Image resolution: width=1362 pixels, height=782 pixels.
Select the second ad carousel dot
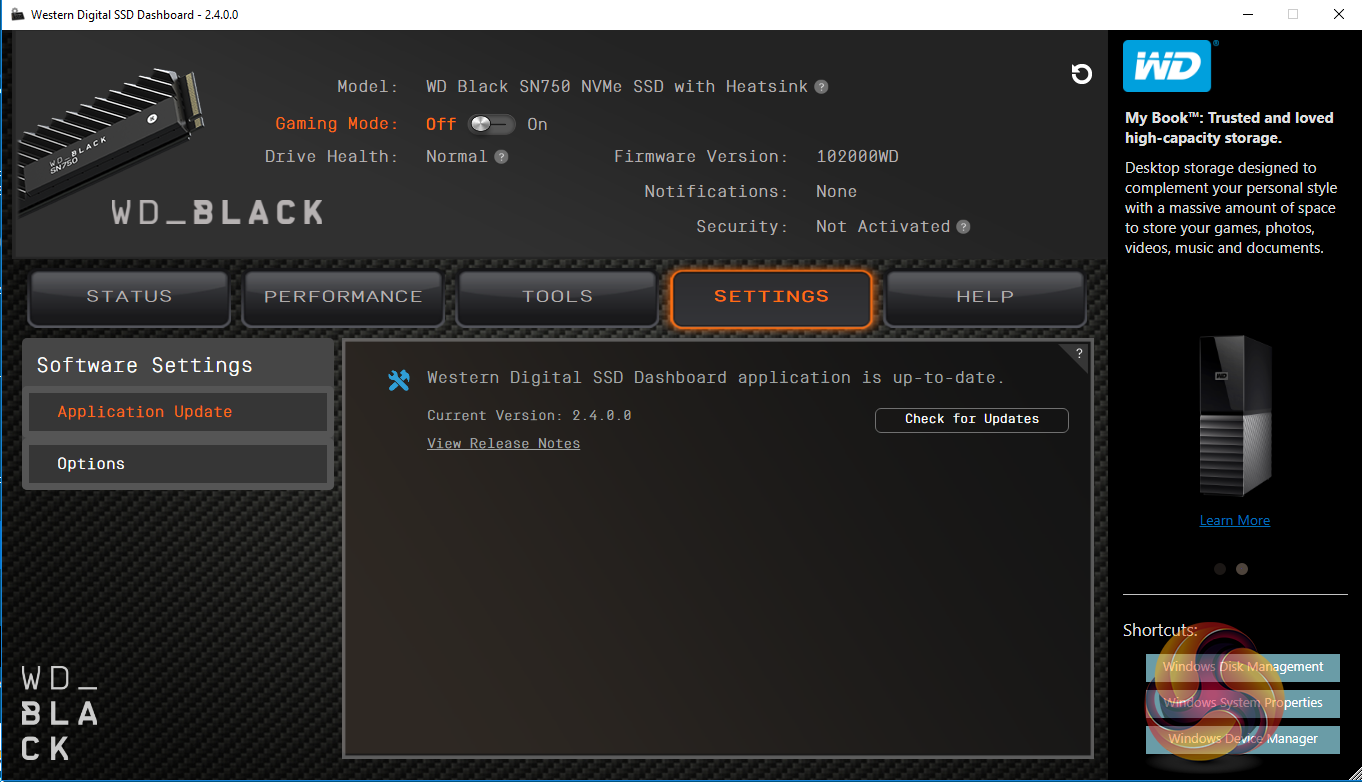tap(1242, 569)
